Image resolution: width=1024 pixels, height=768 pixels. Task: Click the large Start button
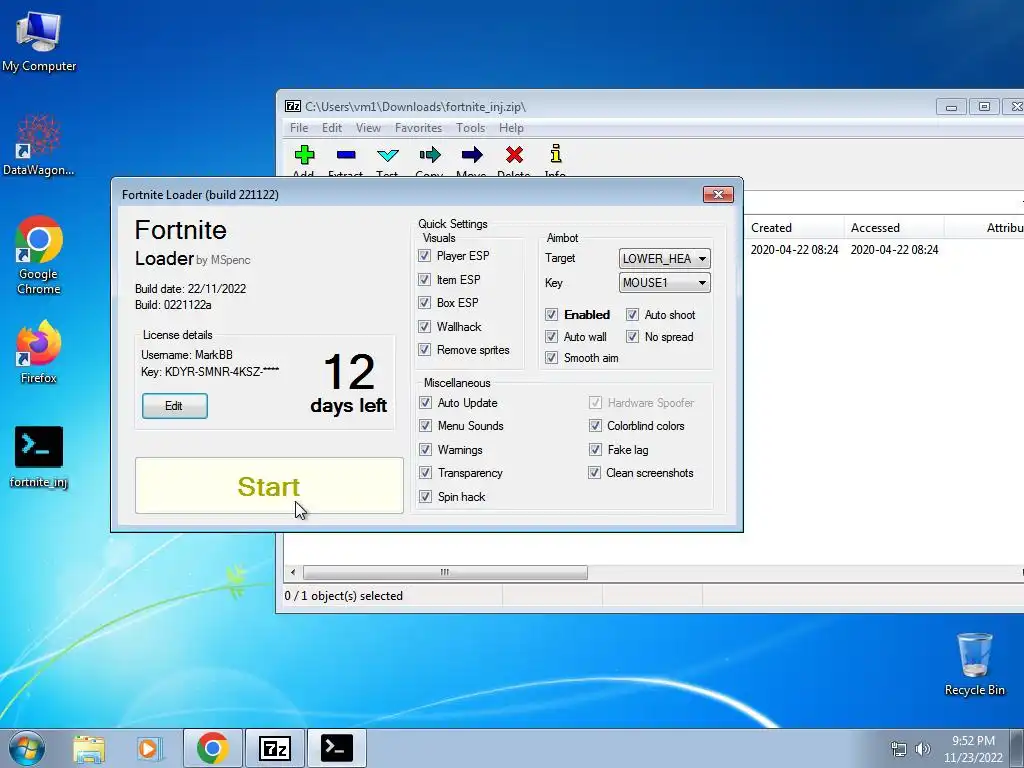click(269, 486)
